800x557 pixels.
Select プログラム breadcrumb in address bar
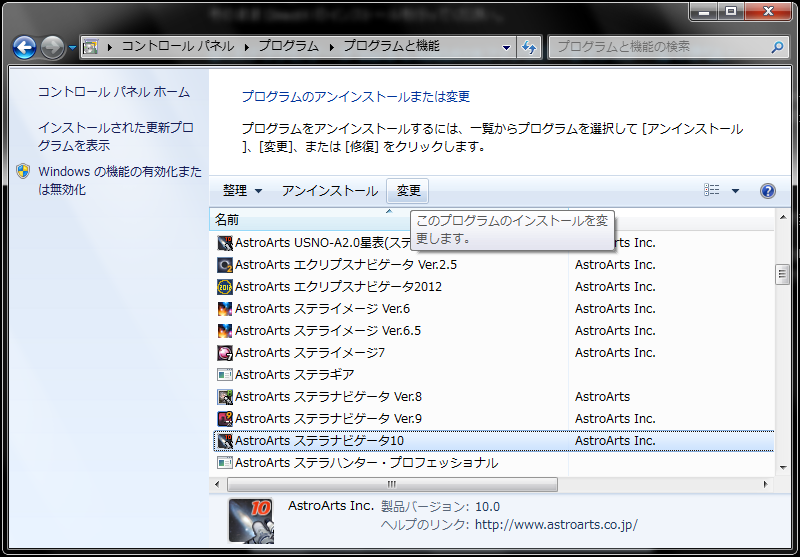[x=288, y=46]
